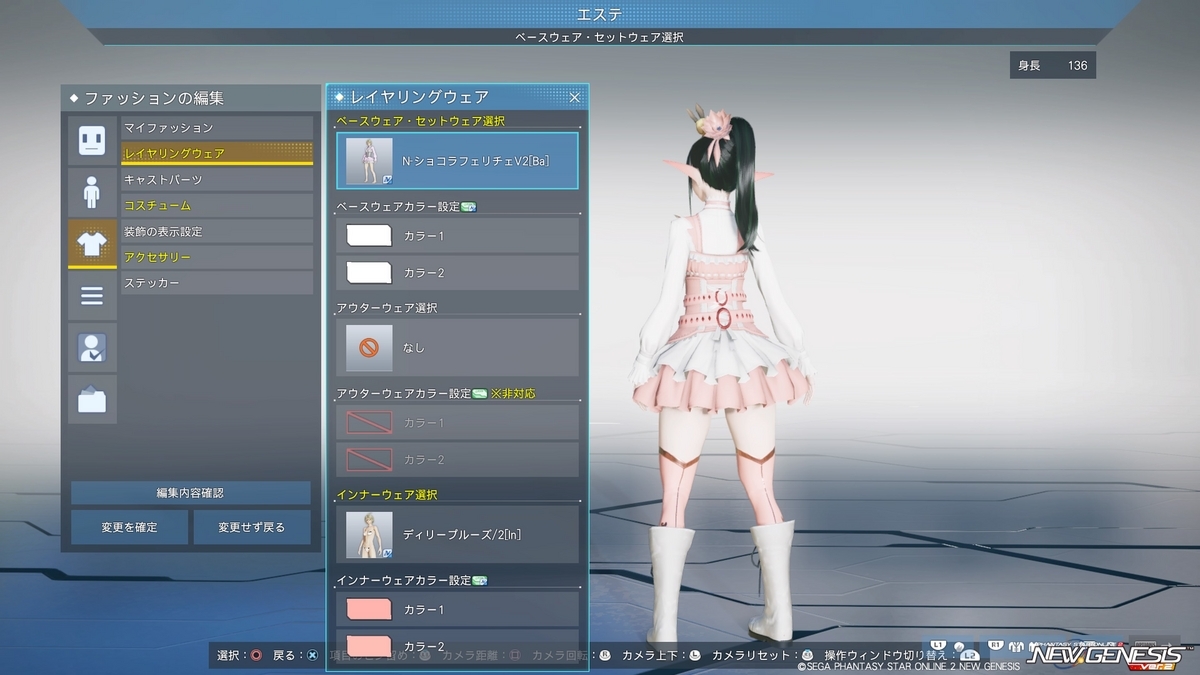The height and width of the screenshot is (675, 1200).
Task: Open the list menu category icon
Action: [92, 296]
